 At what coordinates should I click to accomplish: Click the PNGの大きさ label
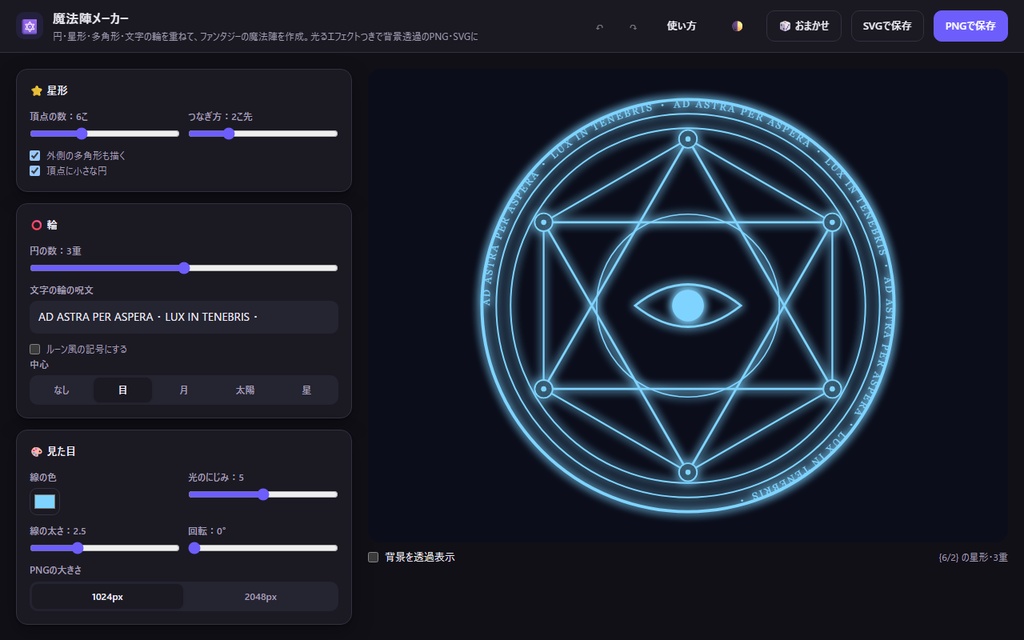point(56,570)
